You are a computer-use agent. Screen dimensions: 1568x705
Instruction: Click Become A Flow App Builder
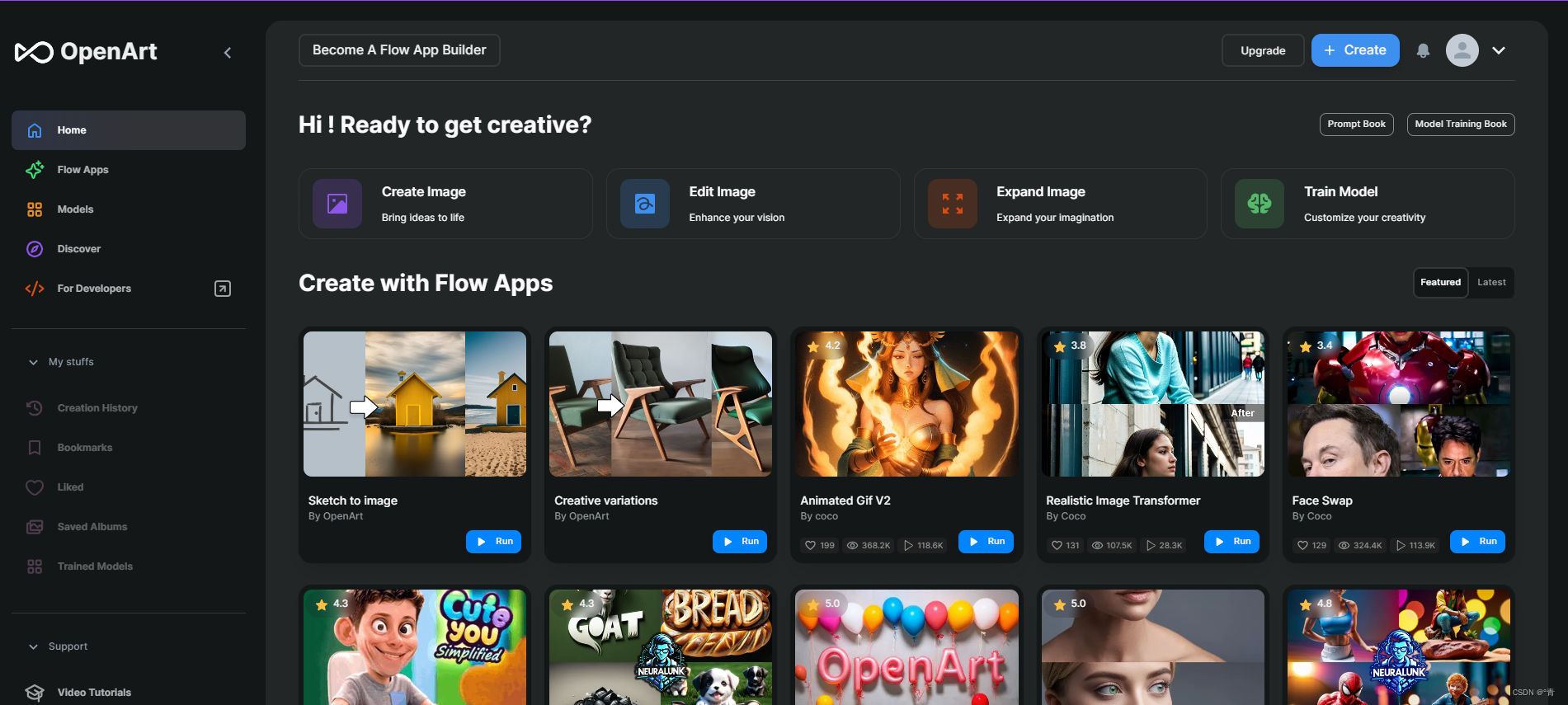(x=399, y=50)
